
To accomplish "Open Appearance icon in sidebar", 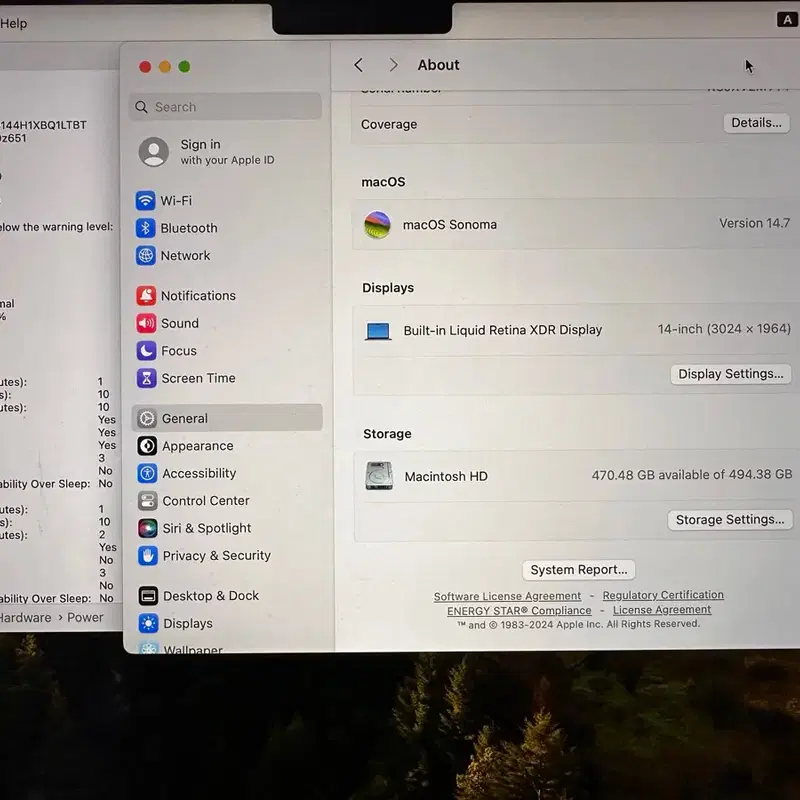I will 147,446.
